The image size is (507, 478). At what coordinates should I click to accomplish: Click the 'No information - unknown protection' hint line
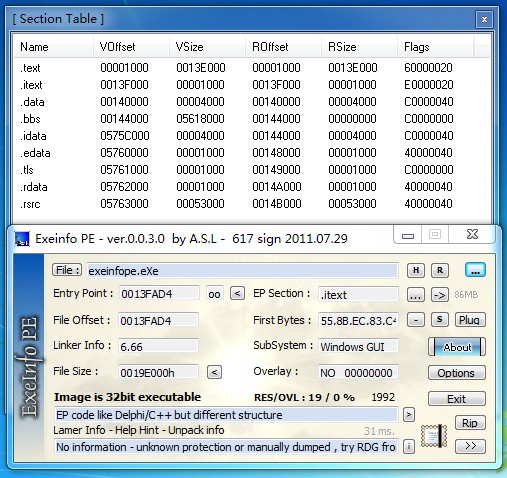pos(226,447)
